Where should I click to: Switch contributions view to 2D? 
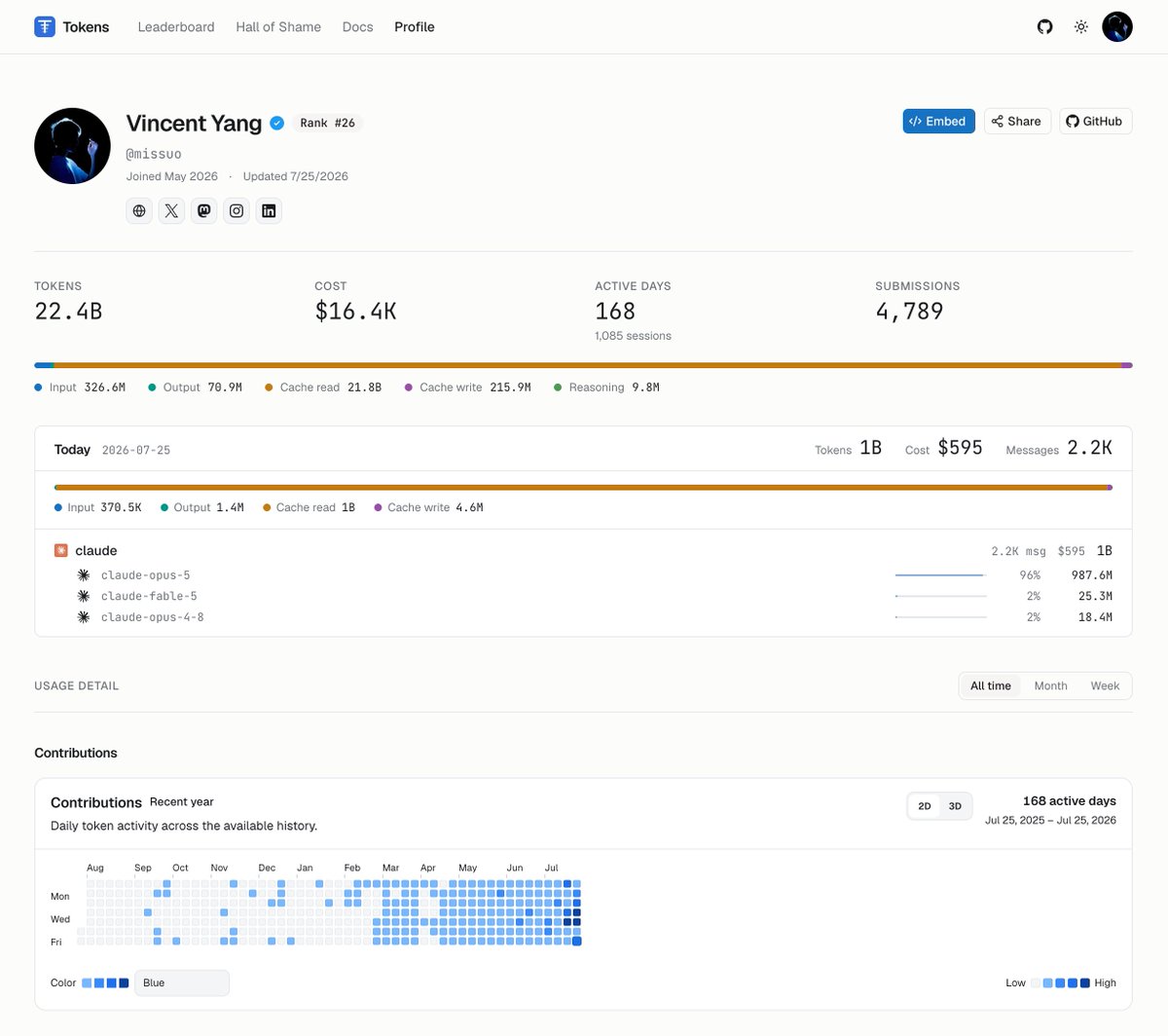(925, 806)
